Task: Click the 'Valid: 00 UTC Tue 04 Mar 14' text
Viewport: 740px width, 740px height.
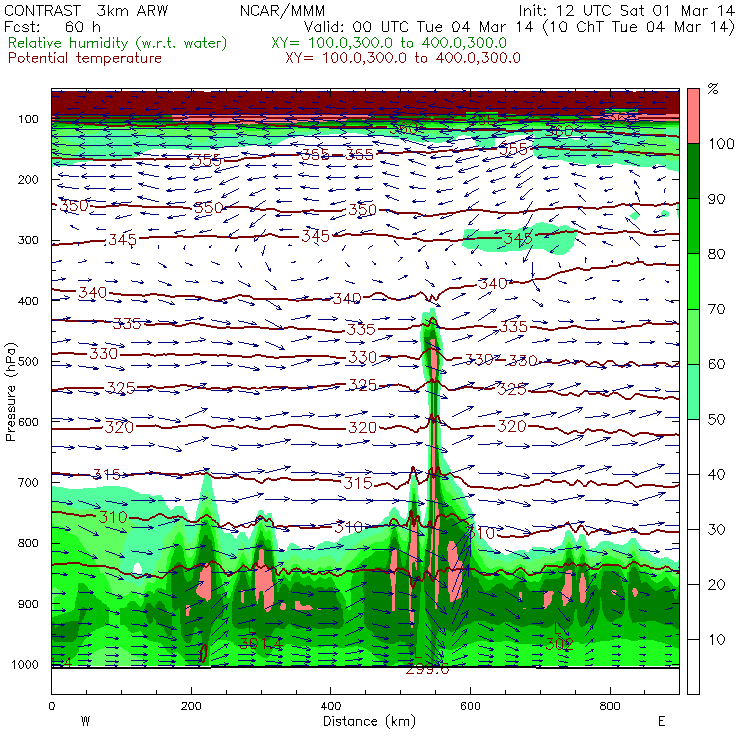Action: point(418,27)
